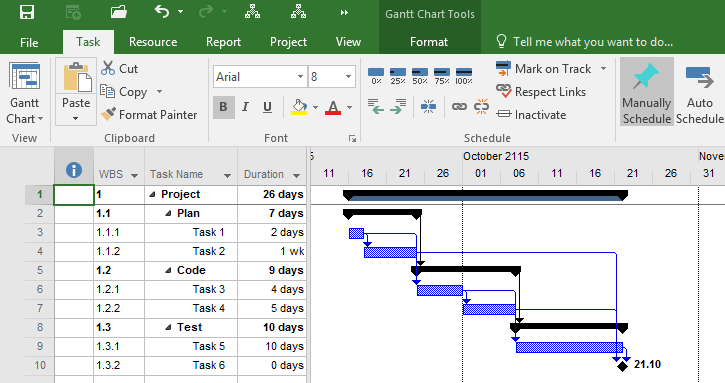Viewport: 725px width, 383px height.
Task: Click the Task 1 Gantt bar
Action: click(x=356, y=233)
